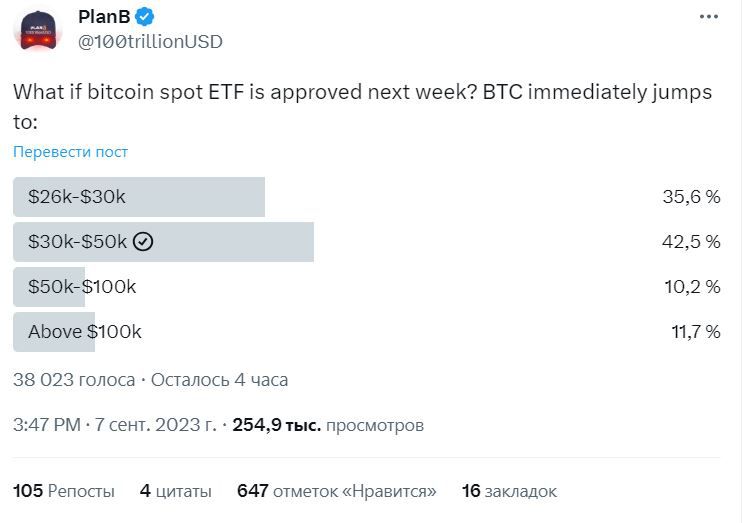Click the 16 закладок bookmarks count
This screenshot has height=523, width=755.
point(509,491)
